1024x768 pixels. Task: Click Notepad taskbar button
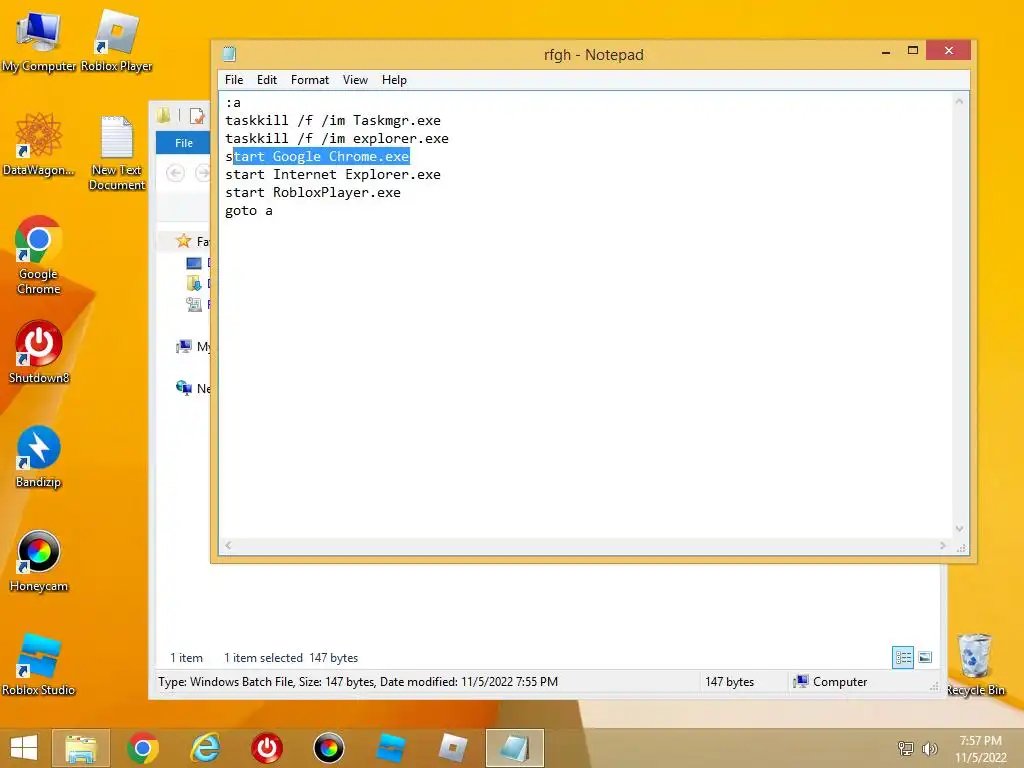pyautogui.click(x=515, y=748)
